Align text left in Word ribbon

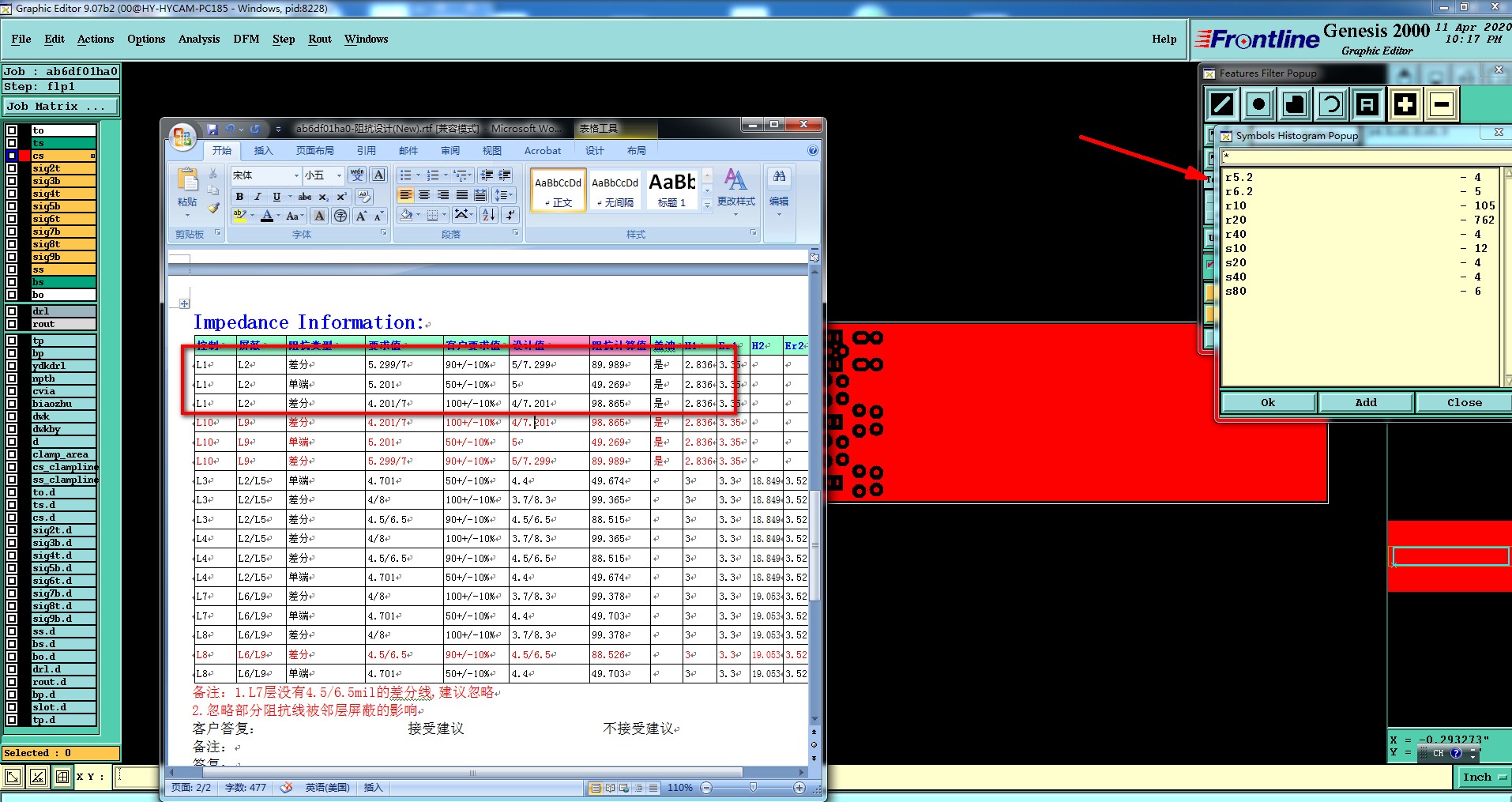click(406, 195)
